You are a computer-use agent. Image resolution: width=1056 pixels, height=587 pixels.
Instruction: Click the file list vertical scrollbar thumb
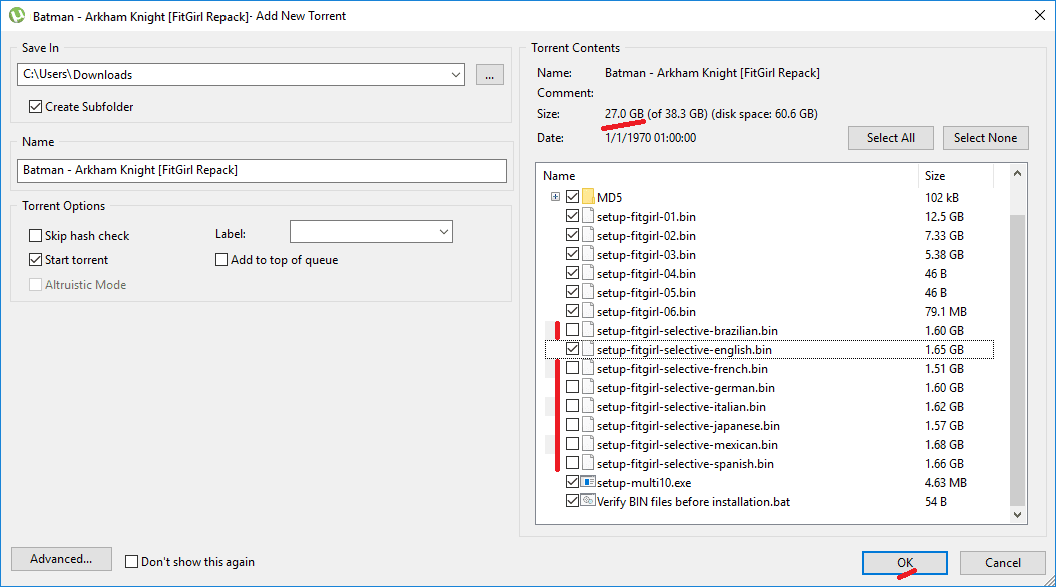point(1017,360)
